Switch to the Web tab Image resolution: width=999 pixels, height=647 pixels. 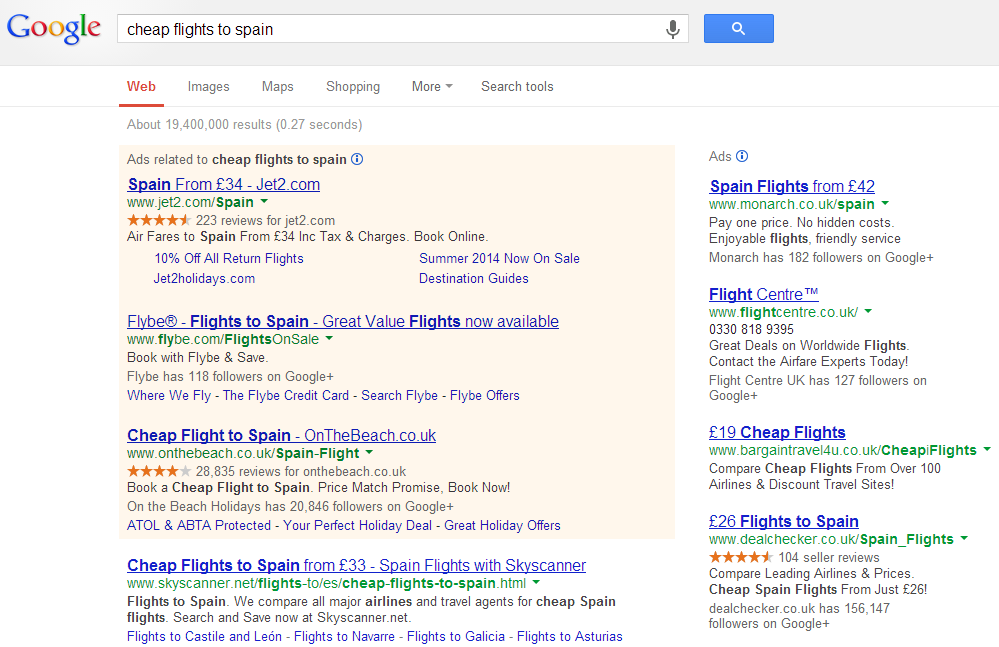pyautogui.click(x=141, y=87)
